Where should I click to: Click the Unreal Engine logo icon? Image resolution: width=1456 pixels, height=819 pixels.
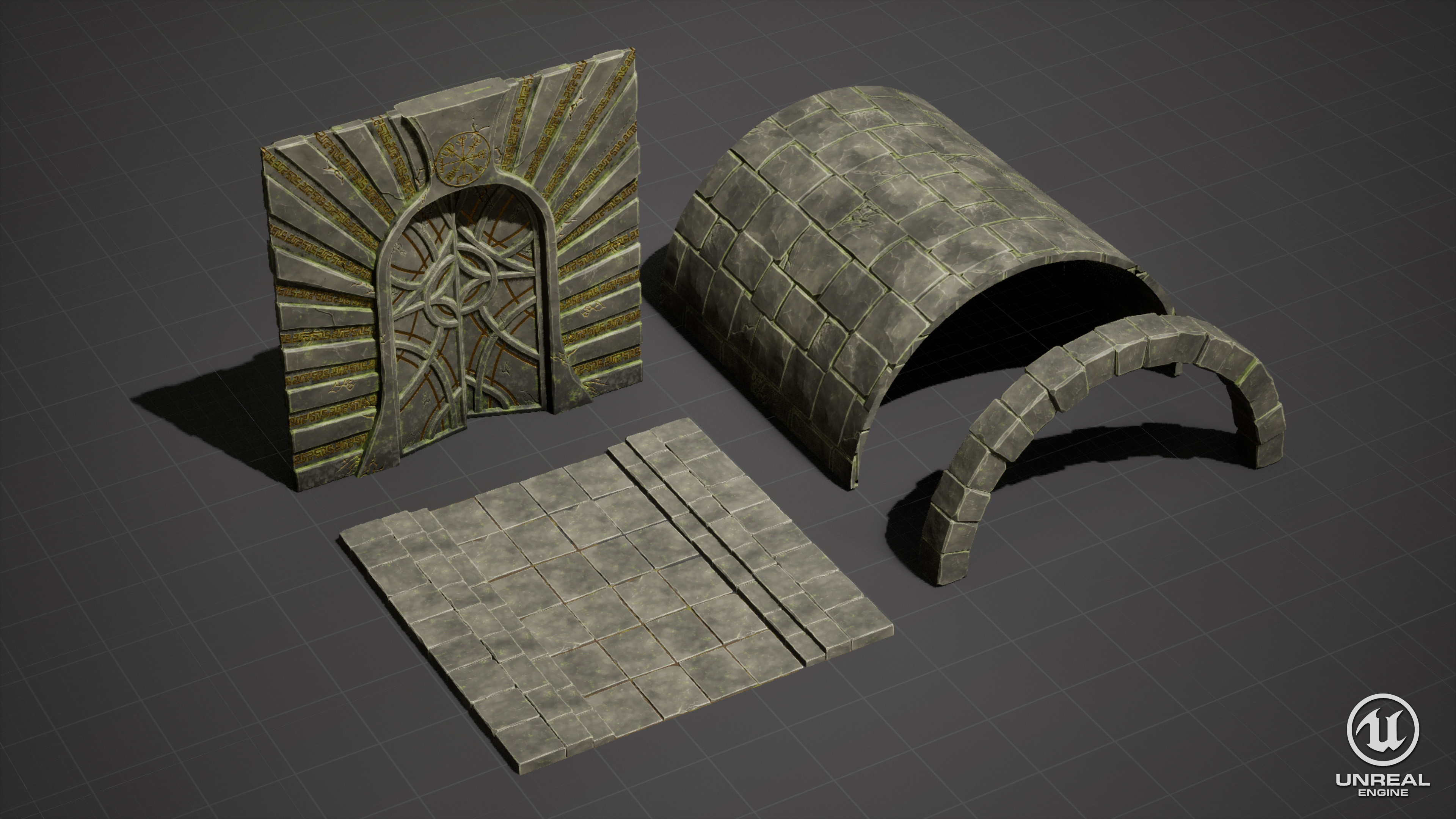pos(1382,730)
